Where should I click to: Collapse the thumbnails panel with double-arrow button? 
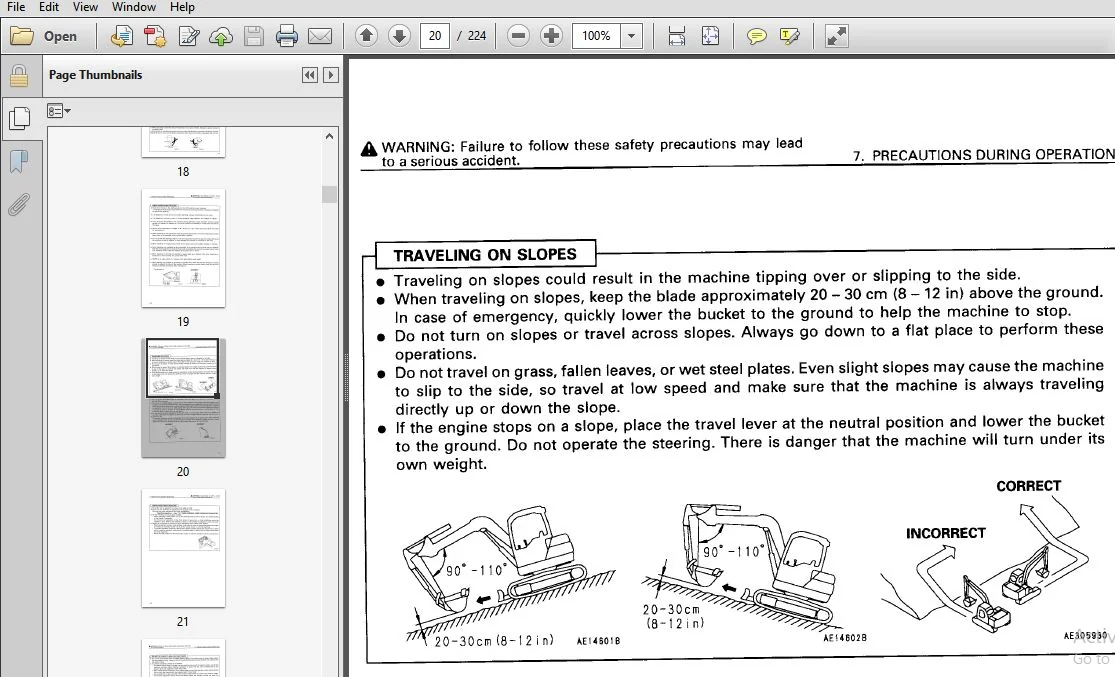tap(310, 75)
